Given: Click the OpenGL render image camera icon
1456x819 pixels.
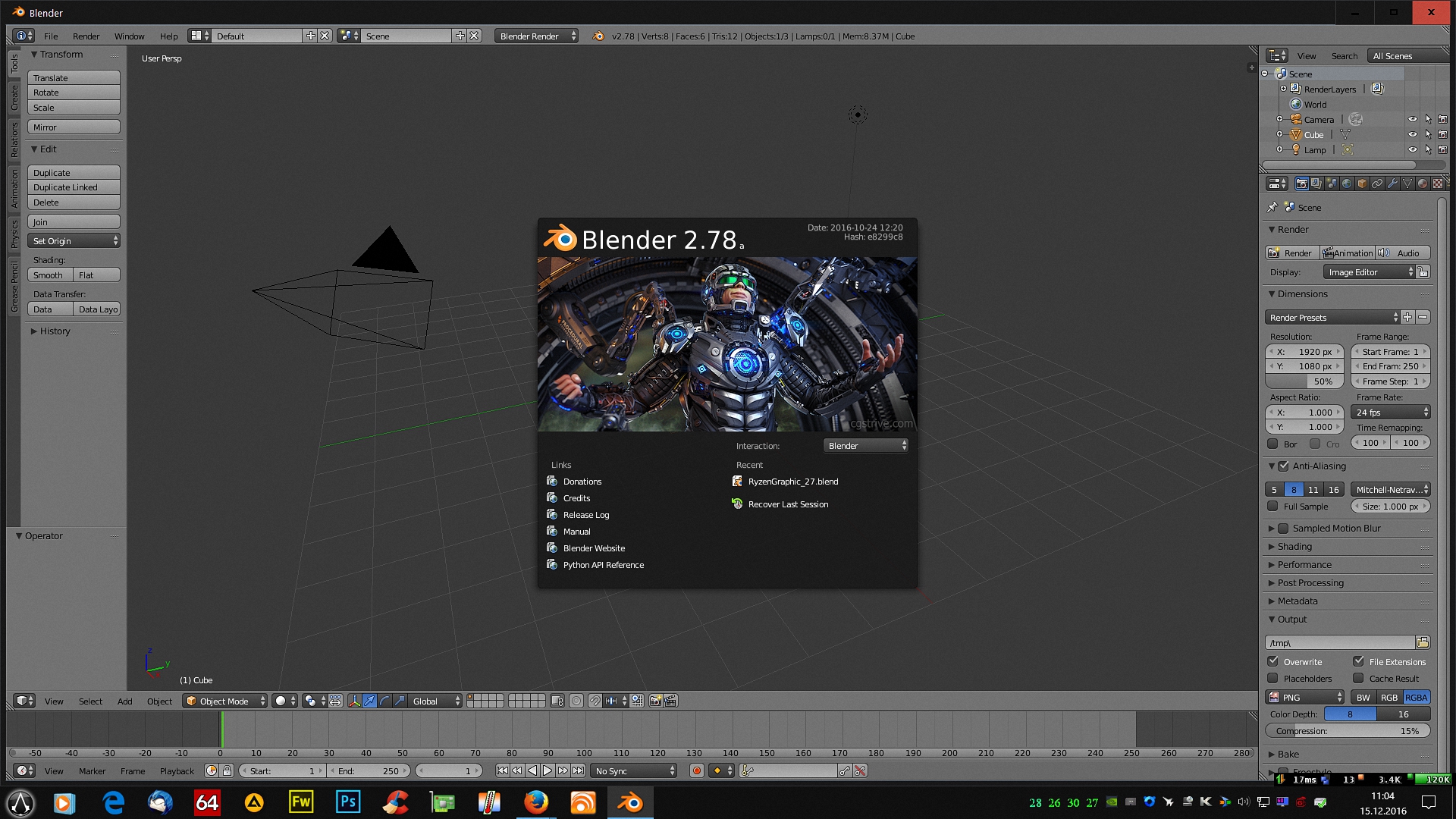Looking at the screenshot, I should [655, 701].
